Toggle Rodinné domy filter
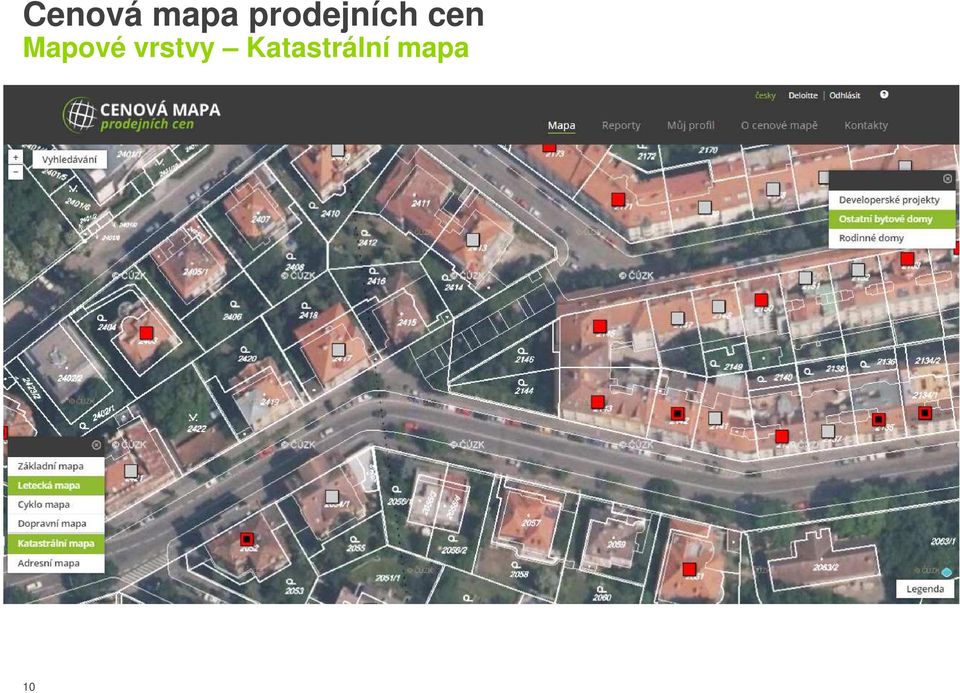This screenshot has width=960, height=693. pos(891,238)
